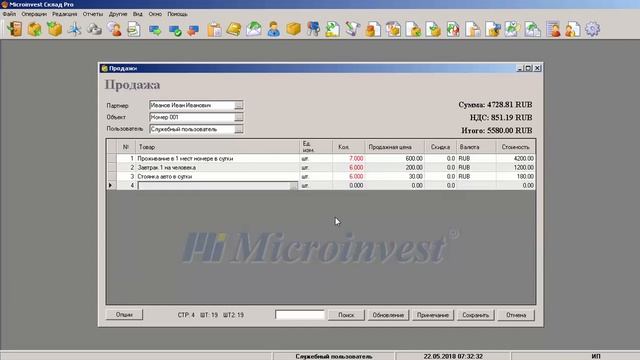This screenshot has height=360, width=640.
Task: Click the quantity cell 7.000
Action: tap(348, 158)
